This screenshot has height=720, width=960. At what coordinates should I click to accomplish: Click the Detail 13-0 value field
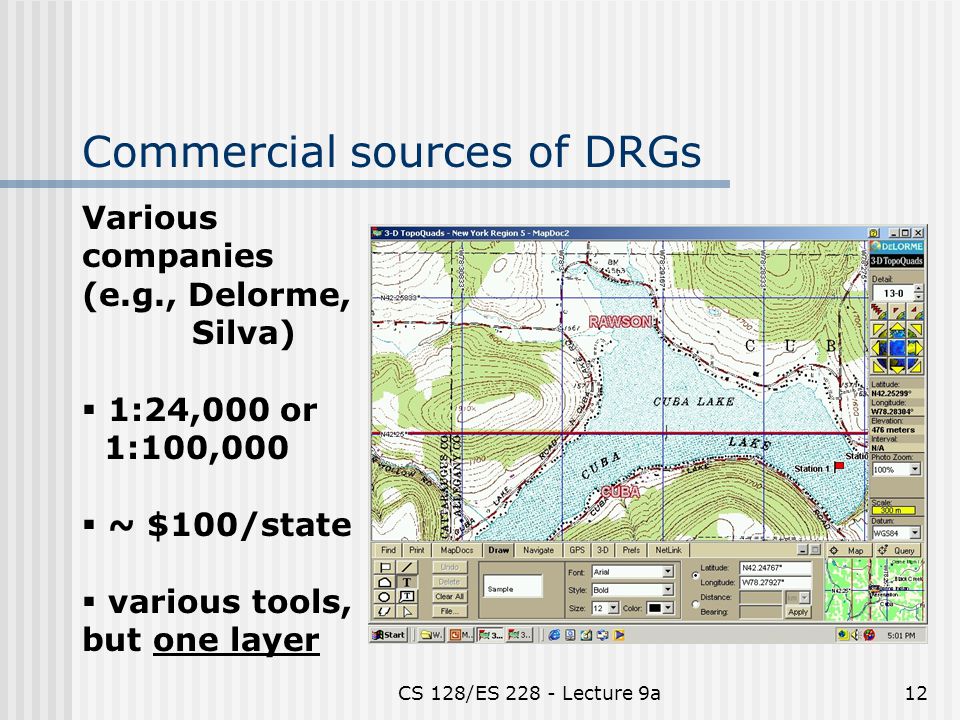[x=893, y=293]
